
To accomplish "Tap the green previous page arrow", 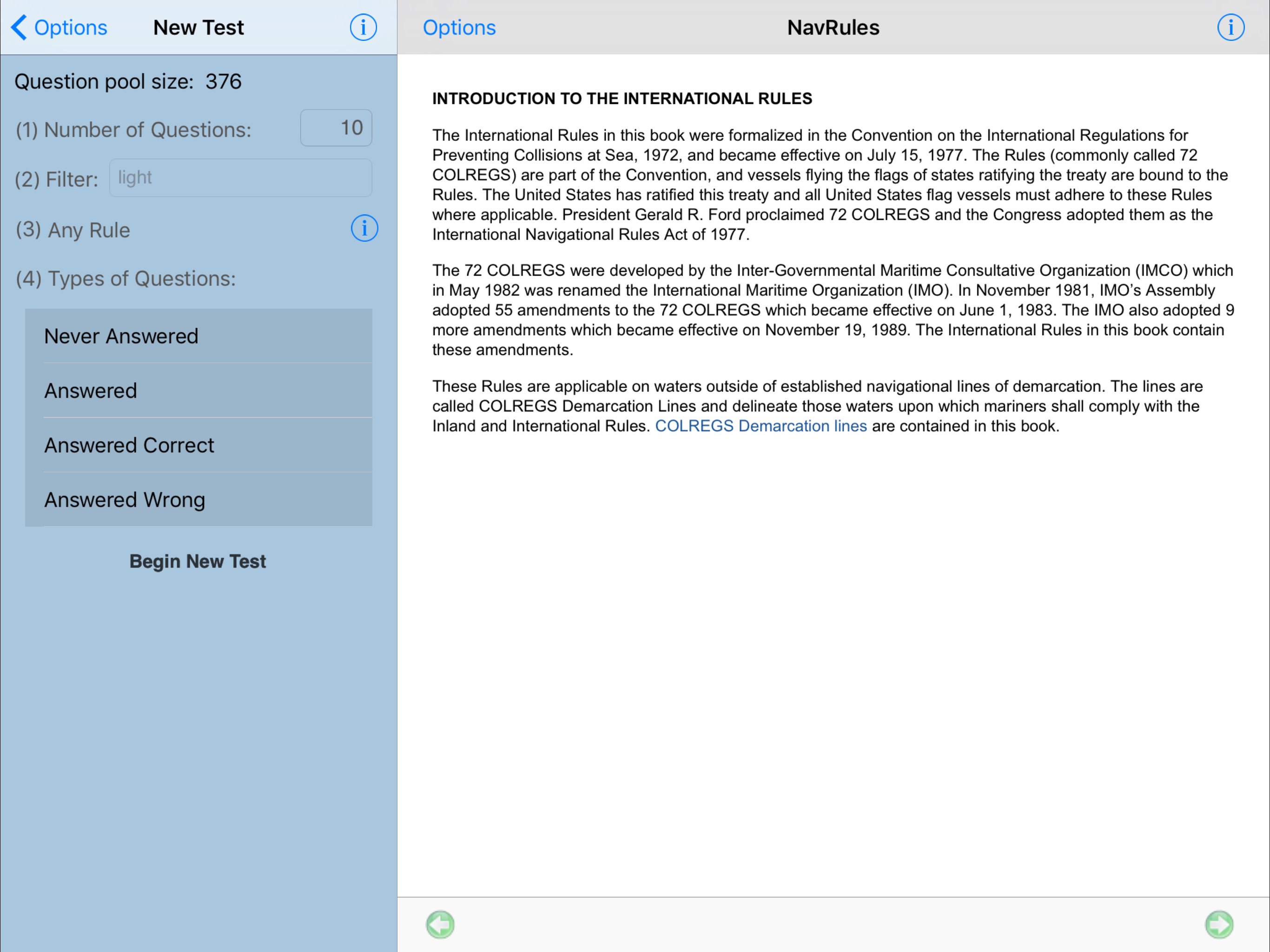I will click(x=440, y=925).
